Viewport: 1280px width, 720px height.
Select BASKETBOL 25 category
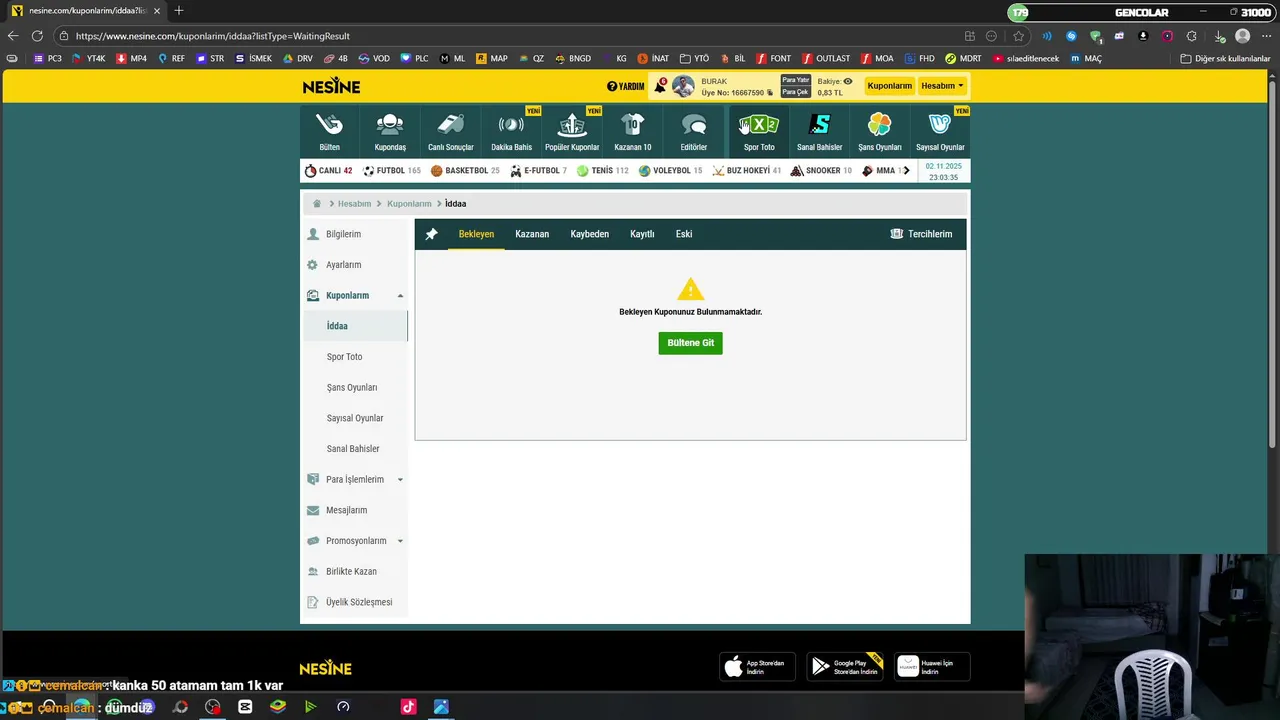click(x=465, y=171)
